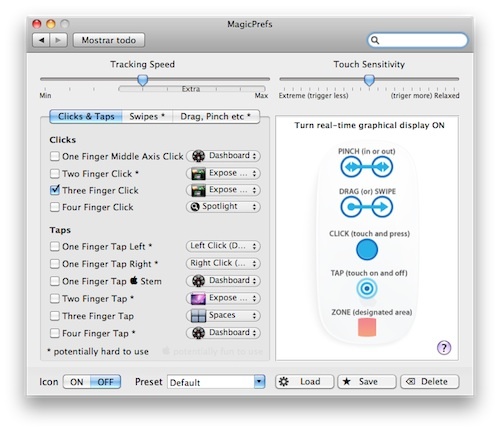
Task: Open the Three Finger Click Expose dropdown stepper
Action: pyautogui.click(x=254, y=190)
